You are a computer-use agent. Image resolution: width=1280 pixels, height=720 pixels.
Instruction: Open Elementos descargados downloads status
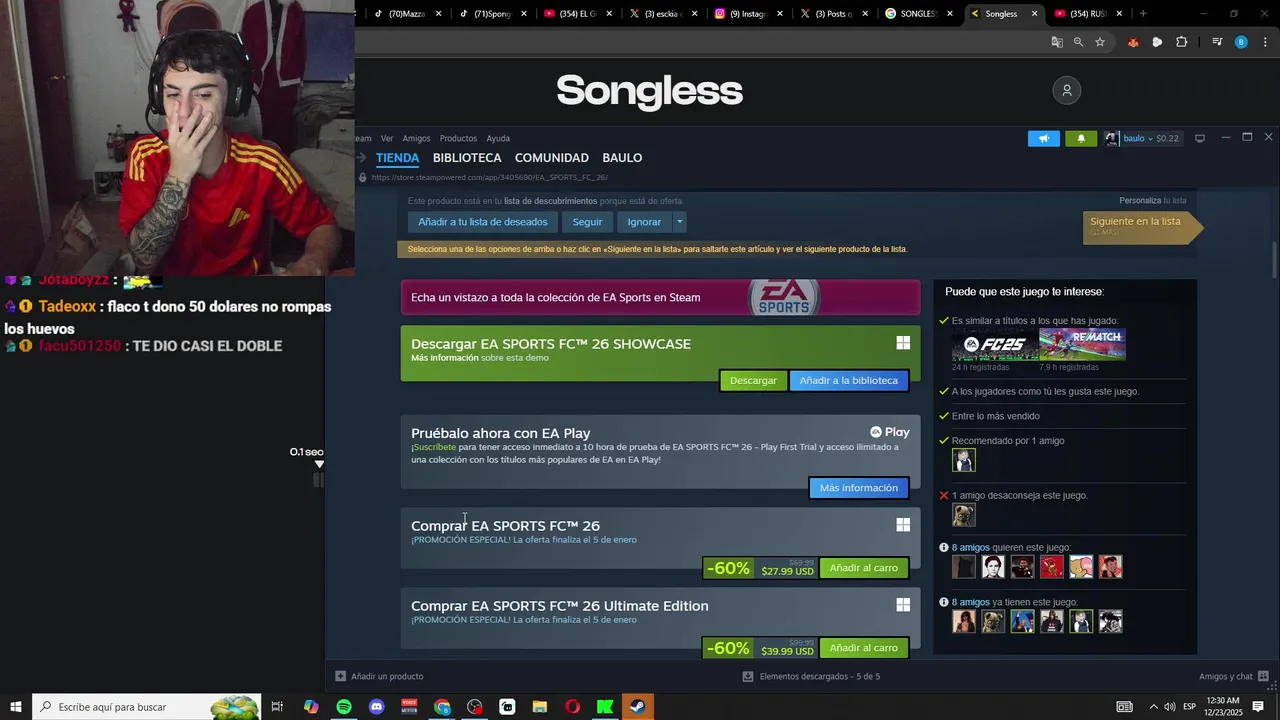(811, 676)
